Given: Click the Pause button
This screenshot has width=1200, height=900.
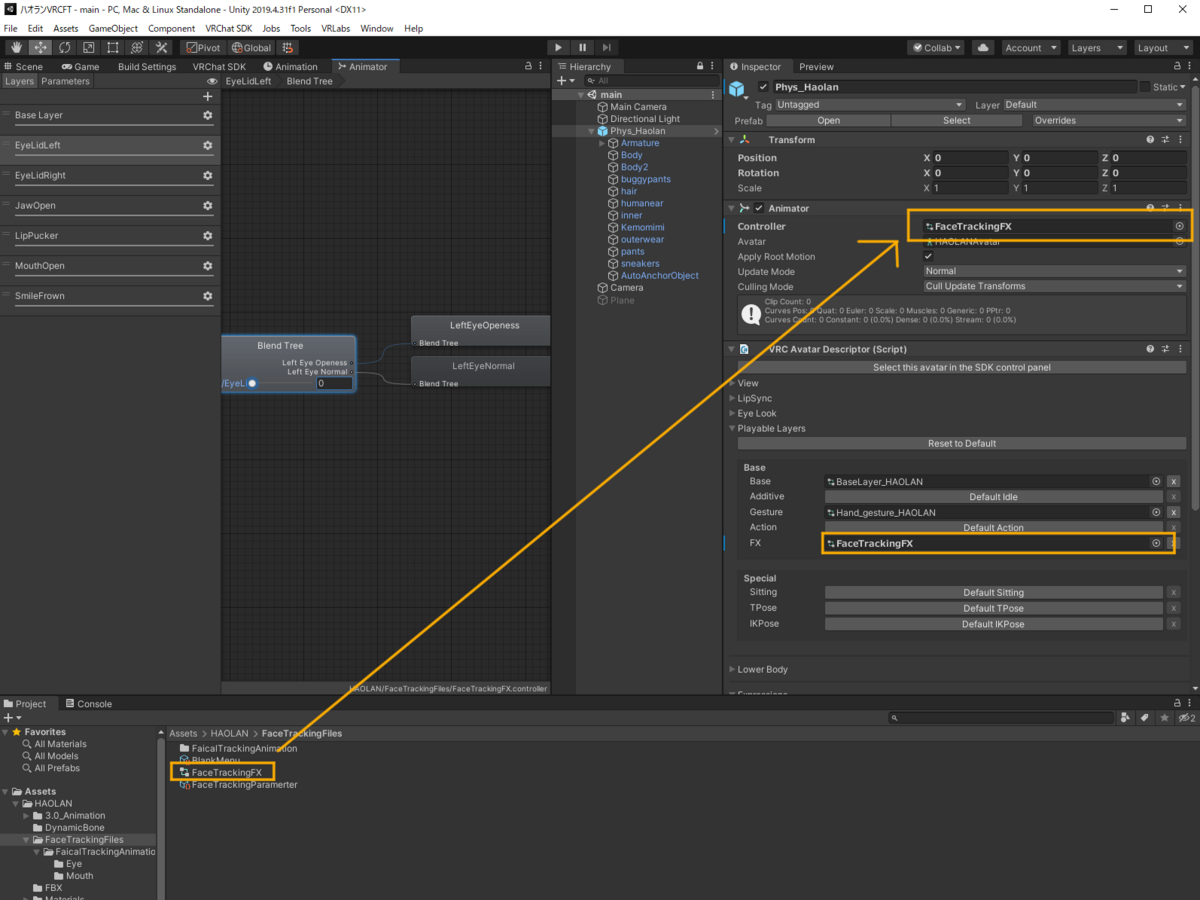Looking at the screenshot, I should (582, 47).
